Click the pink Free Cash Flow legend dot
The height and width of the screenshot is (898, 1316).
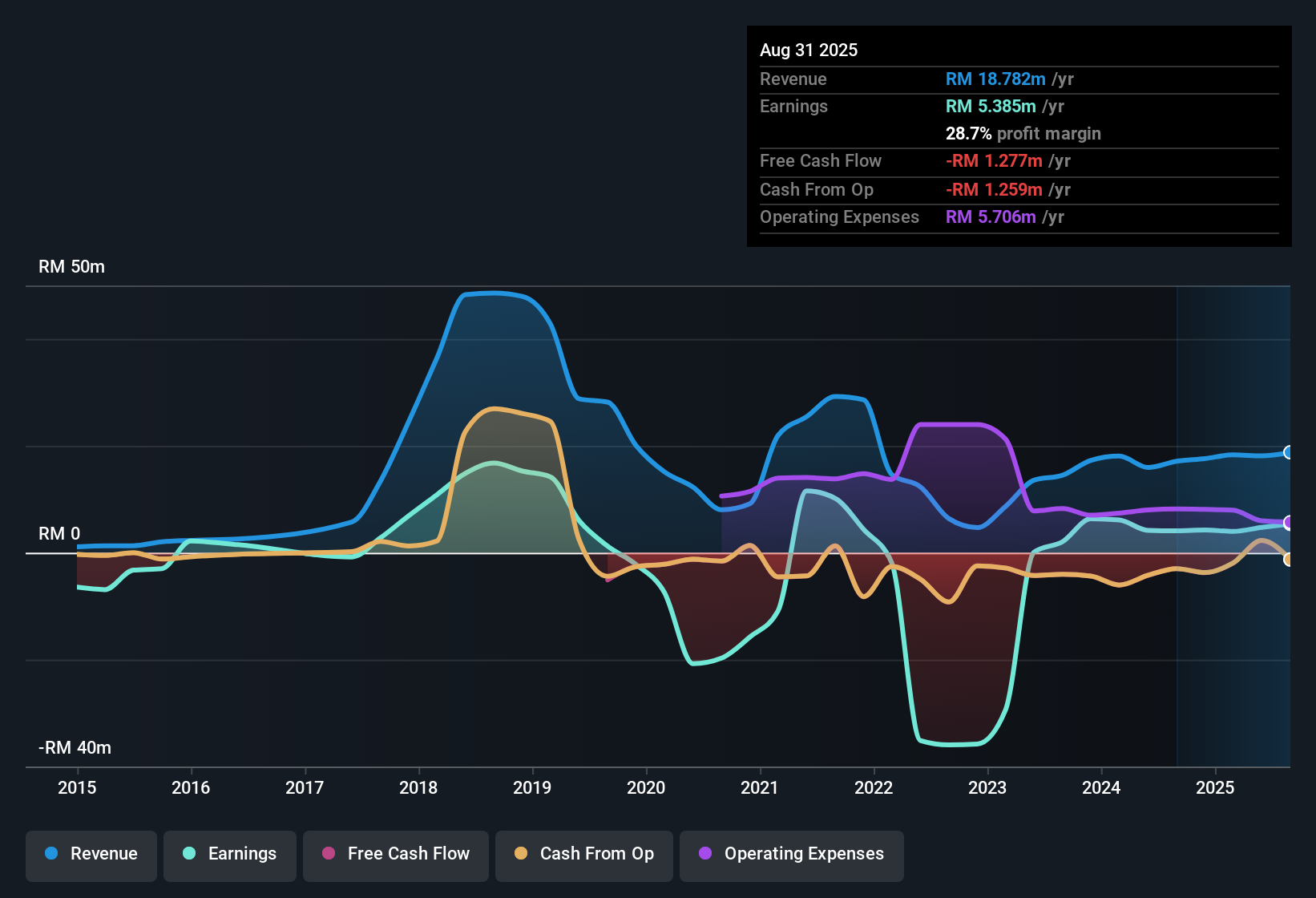click(328, 854)
